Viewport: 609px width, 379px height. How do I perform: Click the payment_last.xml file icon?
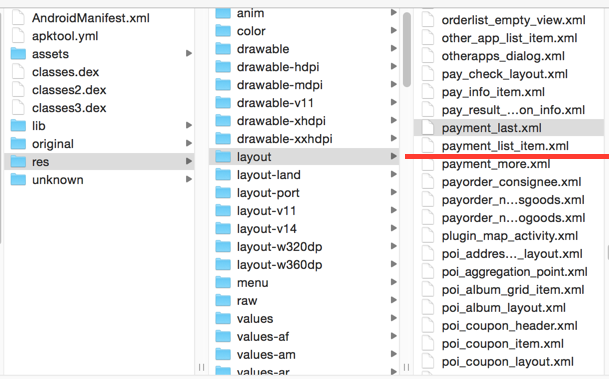(x=428, y=128)
